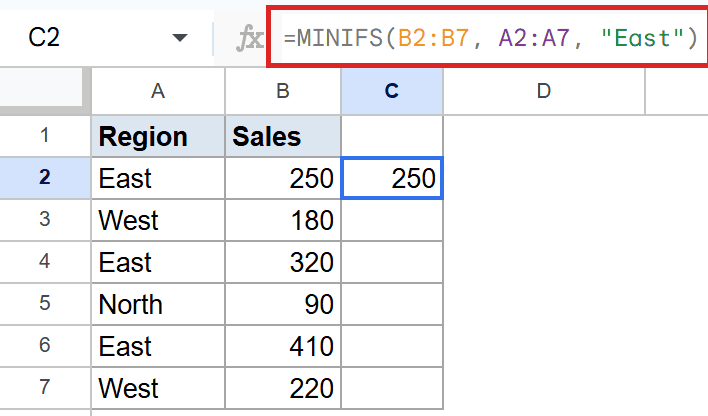Select row 5 header
This screenshot has height=416, width=708.
tap(45, 304)
